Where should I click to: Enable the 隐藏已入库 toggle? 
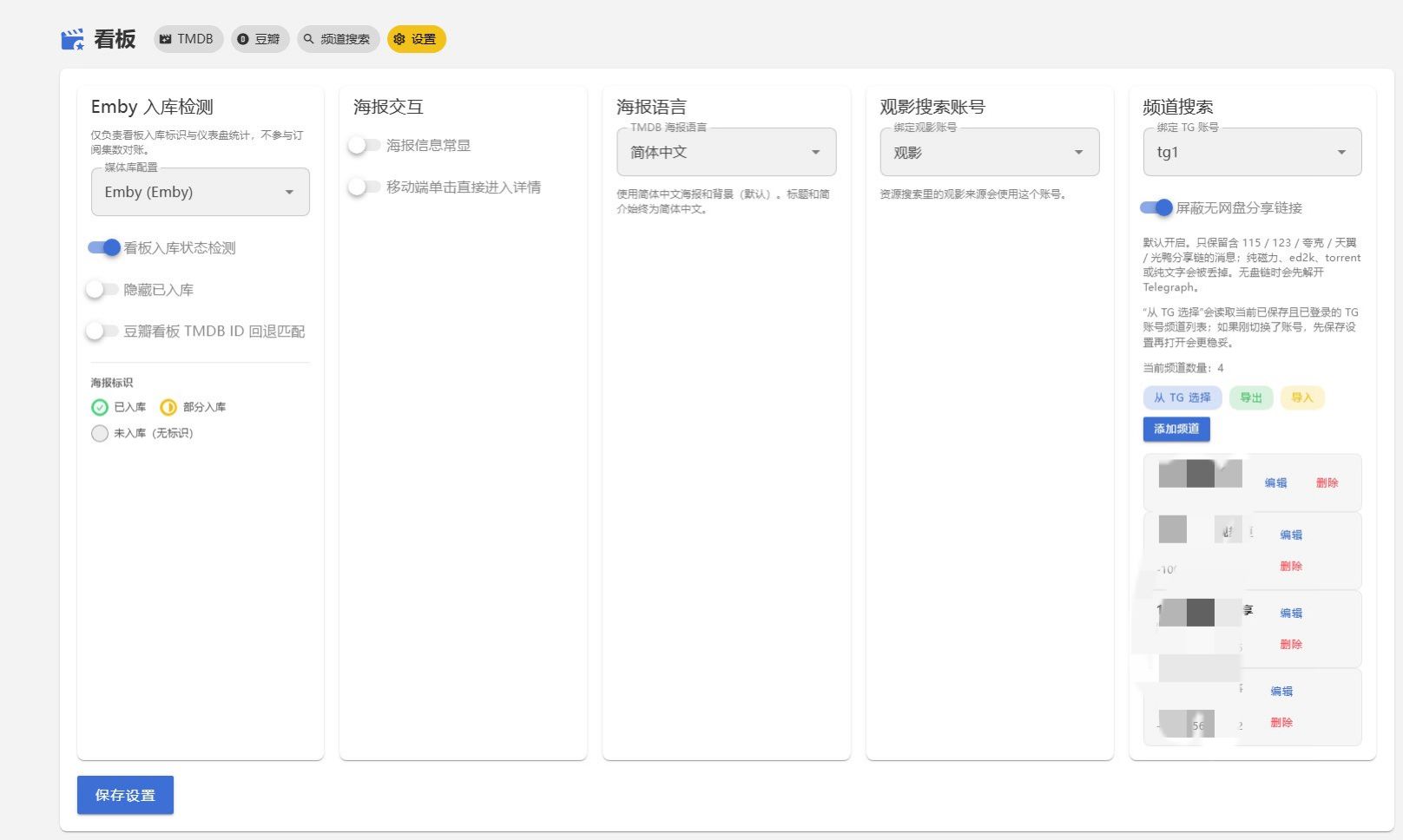[x=102, y=290]
